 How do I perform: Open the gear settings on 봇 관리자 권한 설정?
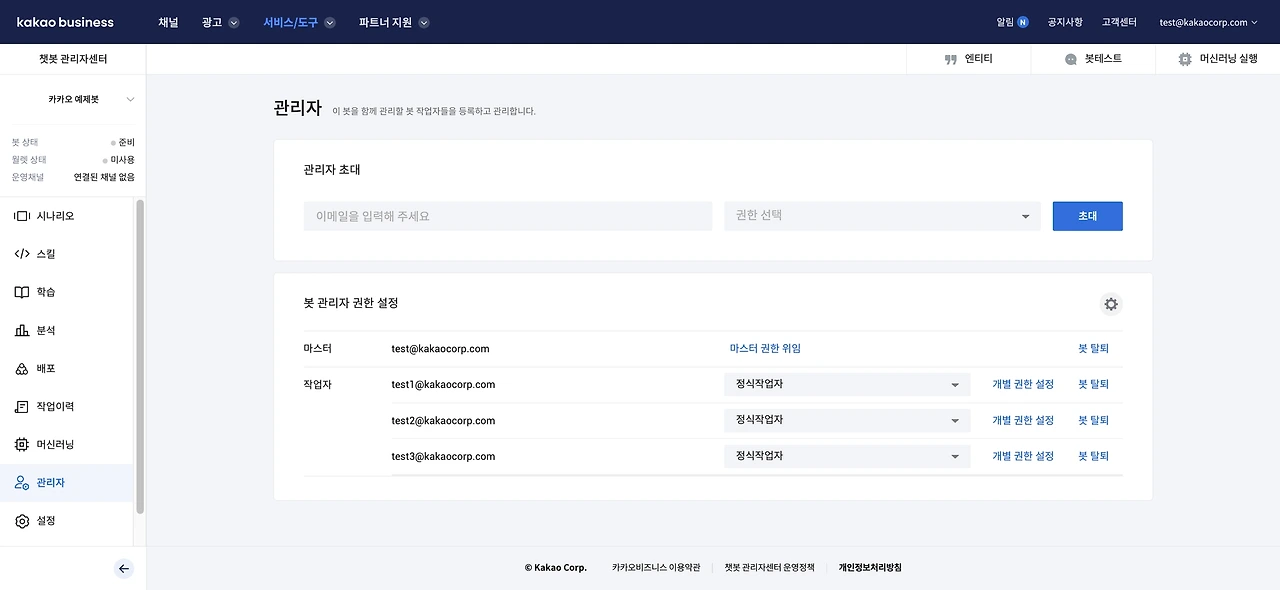1111,304
